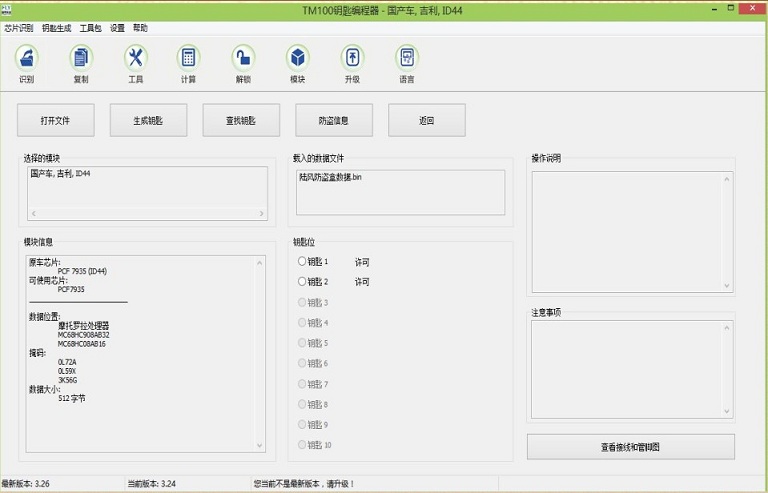
Task: Click down scroll arrow in 操作说明 box
Action: (727, 285)
